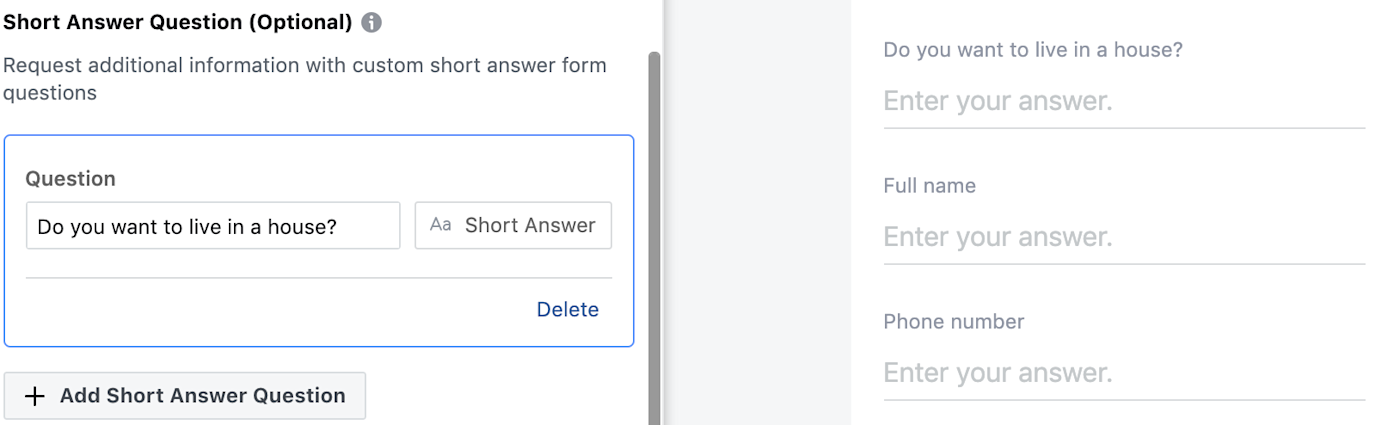Click the Short Answer Question (Optional) heading

pos(178,22)
